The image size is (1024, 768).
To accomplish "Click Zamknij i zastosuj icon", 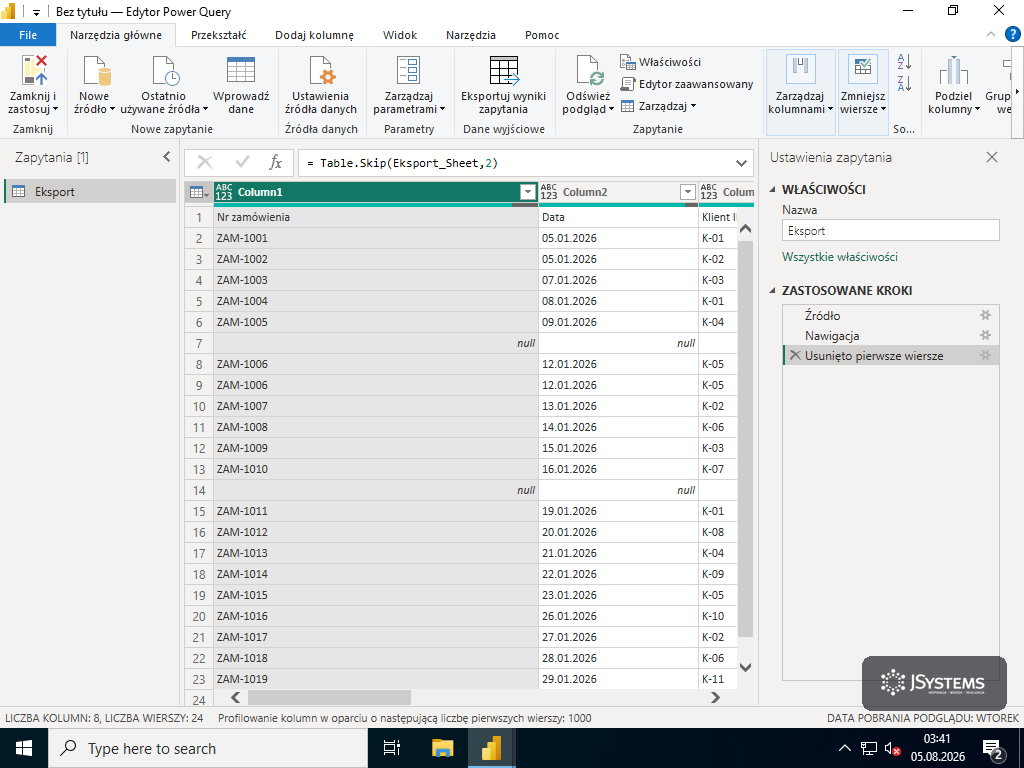I will [x=34, y=71].
